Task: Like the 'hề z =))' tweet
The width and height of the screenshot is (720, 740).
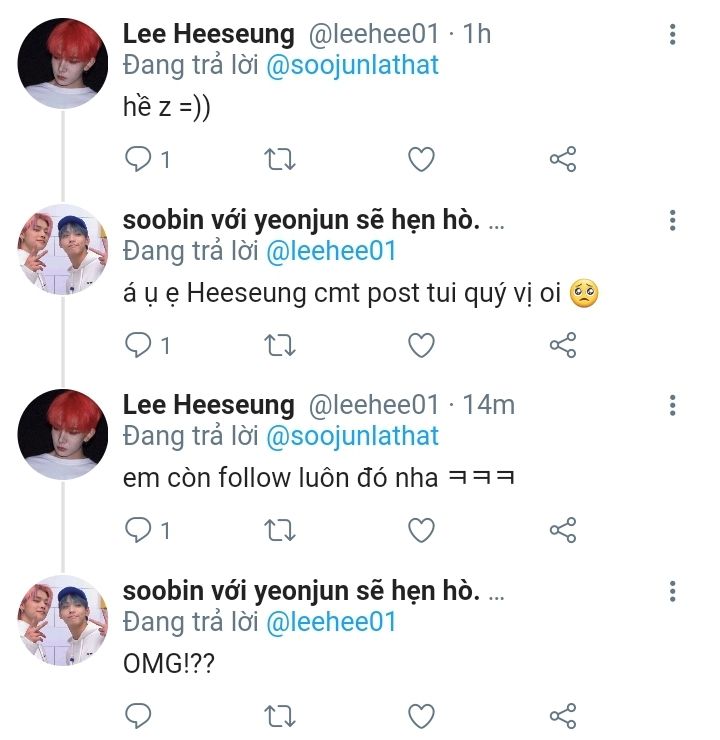Action: (421, 159)
